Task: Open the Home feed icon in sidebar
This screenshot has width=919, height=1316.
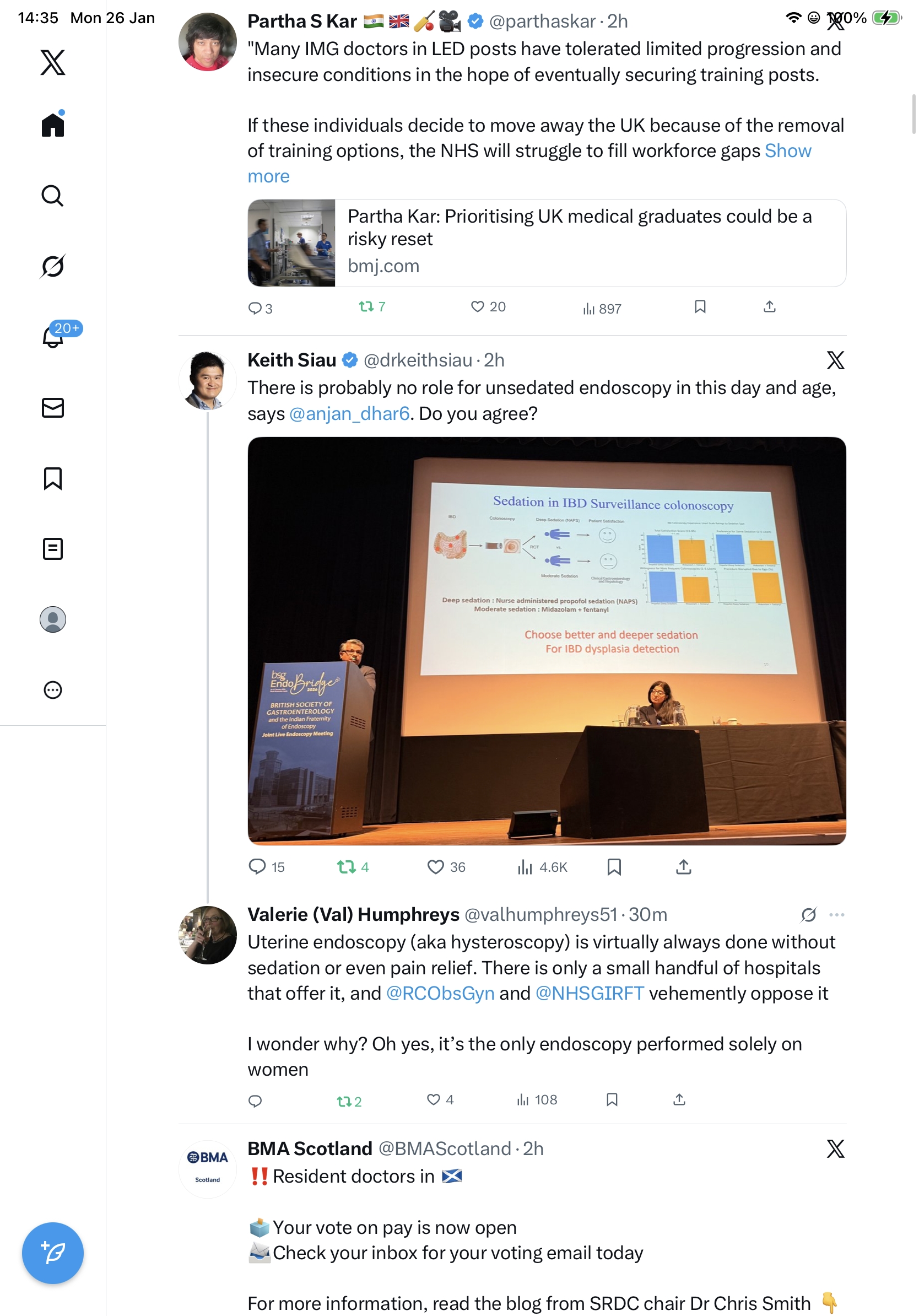Action: (x=53, y=124)
